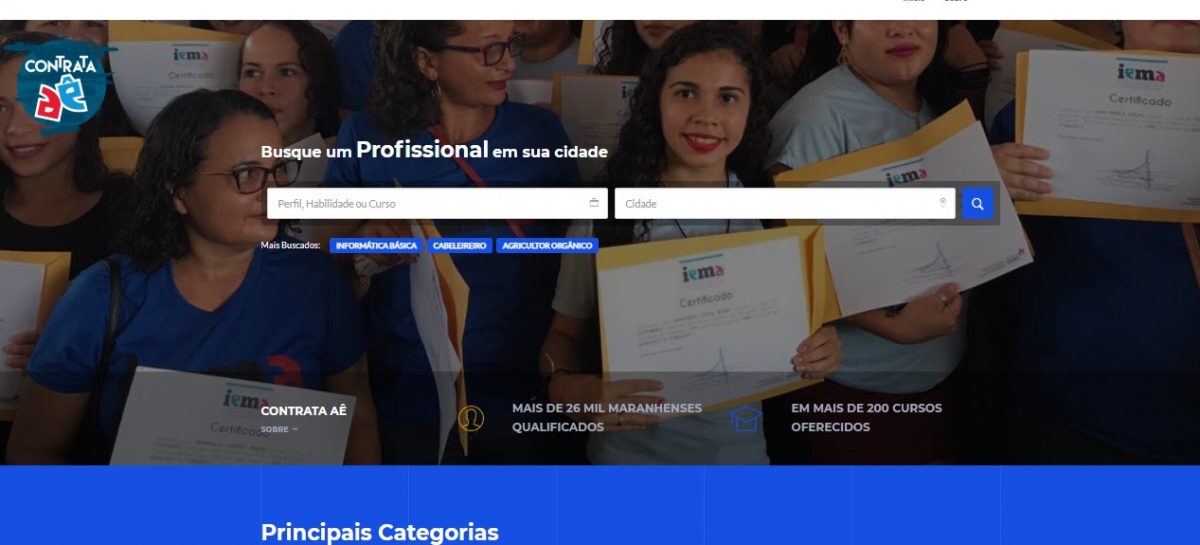The image size is (1200, 545).
Task: Click the blue magnifier search button
Action: point(978,204)
